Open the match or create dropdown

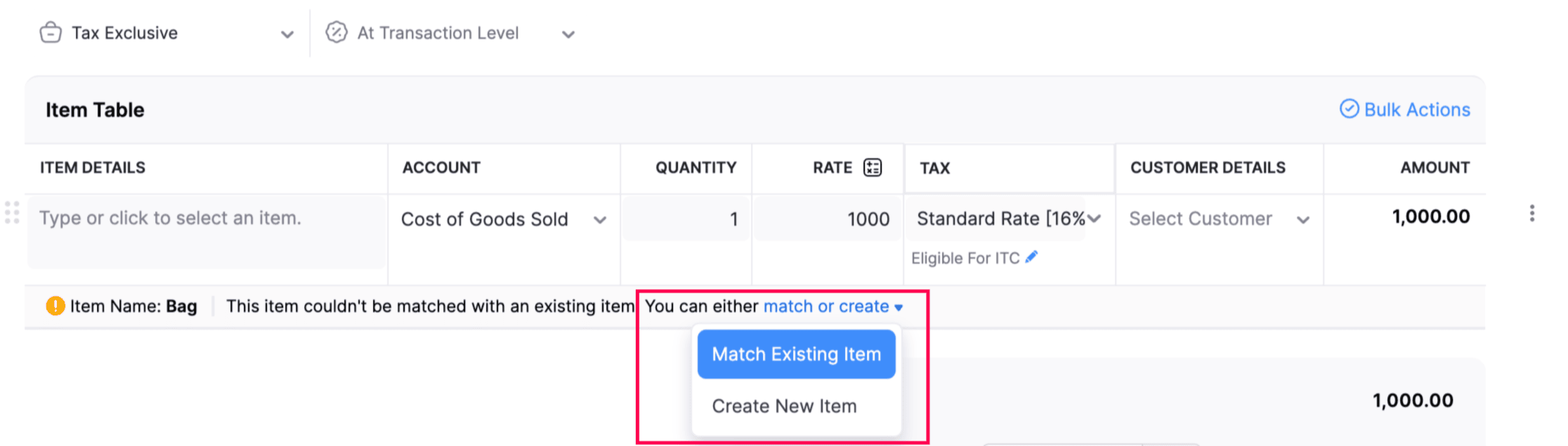coord(828,306)
